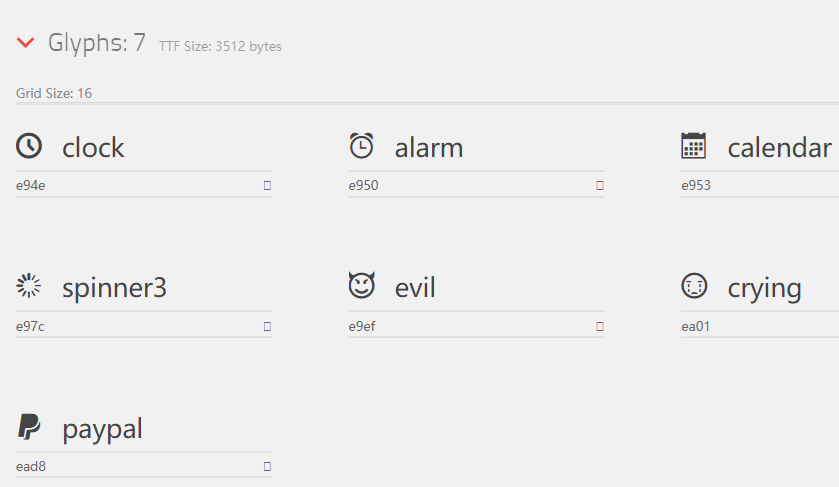Viewport: 839px width, 487px height.
Task: Click the ead8 code field for paypal
Action: click(x=130, y=466)
